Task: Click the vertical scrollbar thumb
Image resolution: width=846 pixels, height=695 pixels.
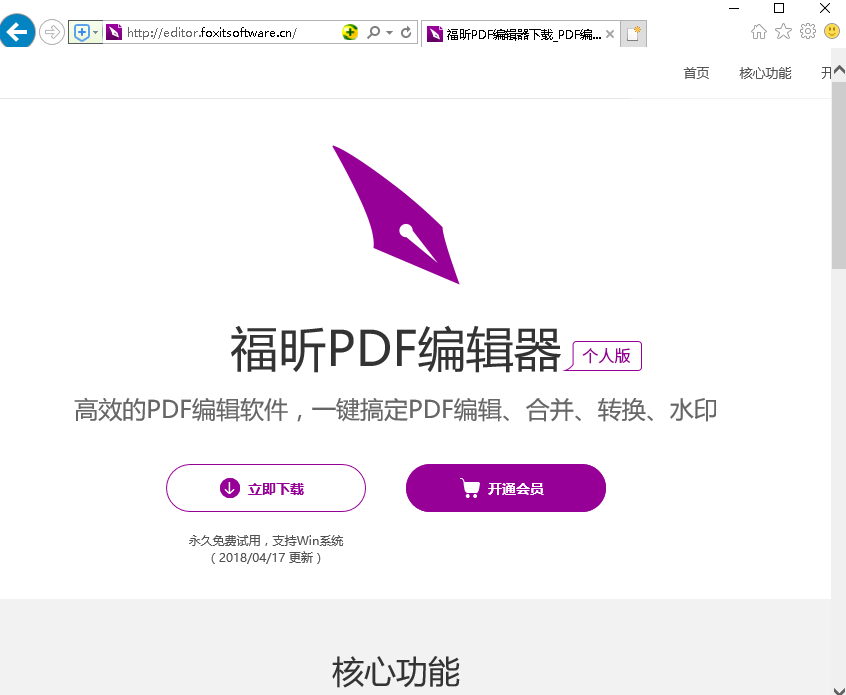Action: click(x=839, y=175)
